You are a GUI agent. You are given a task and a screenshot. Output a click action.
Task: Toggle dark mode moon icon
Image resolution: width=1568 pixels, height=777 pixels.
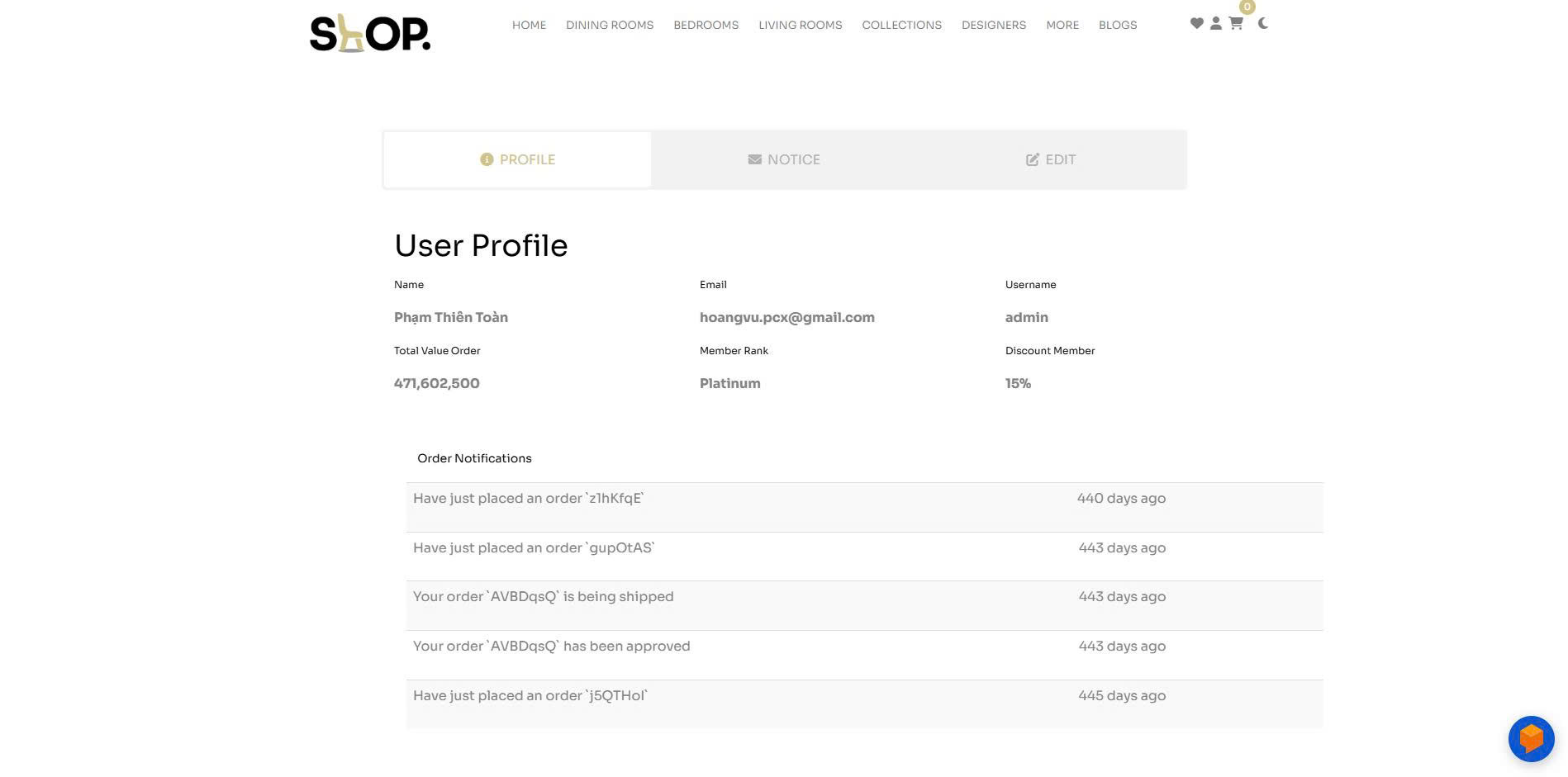[1263, 24]
